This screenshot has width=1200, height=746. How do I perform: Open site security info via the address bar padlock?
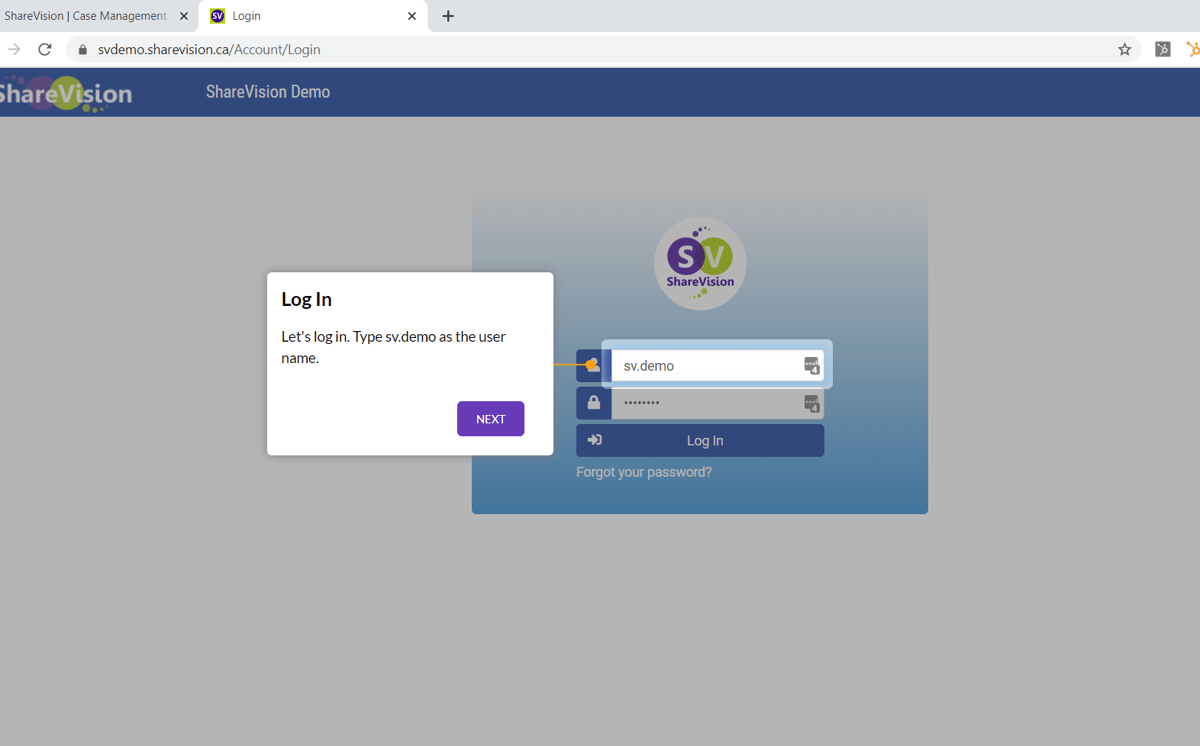point(82,48)
